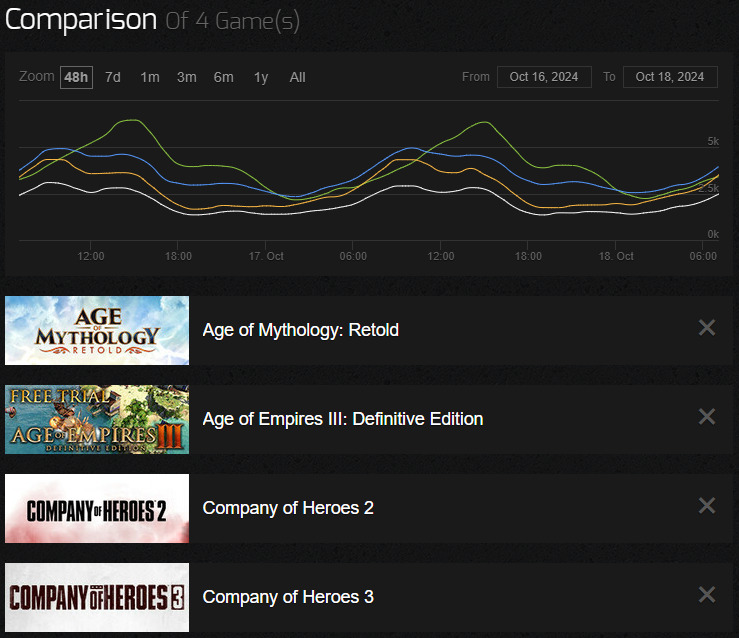Image resolution: width=739 pixels, height=638 pixels.
Task: Click the Company of Heroes 2 title
Action: pyautogui.click(x=288, y=508)
